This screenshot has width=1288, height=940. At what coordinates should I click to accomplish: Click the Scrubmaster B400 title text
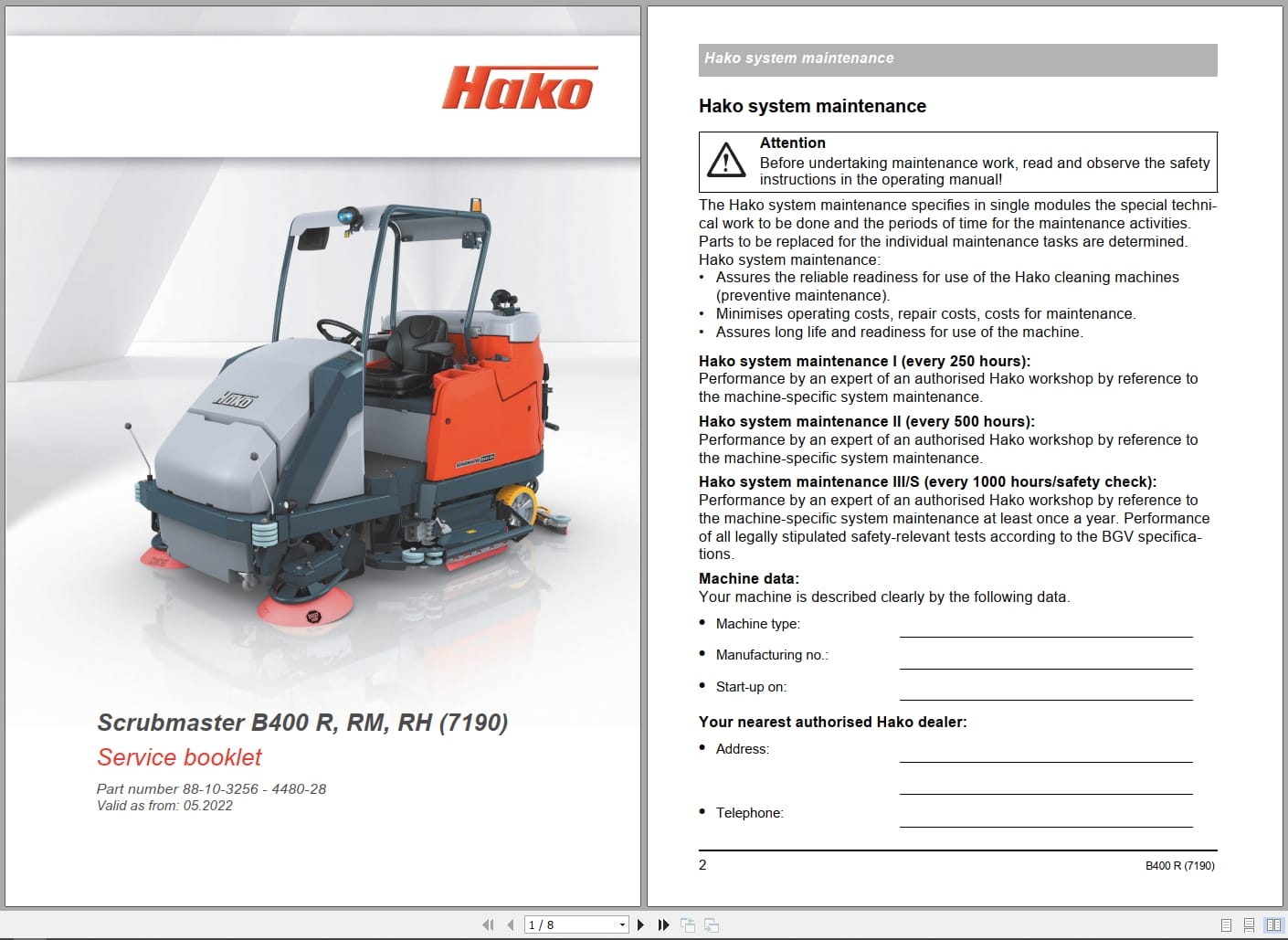302,723
